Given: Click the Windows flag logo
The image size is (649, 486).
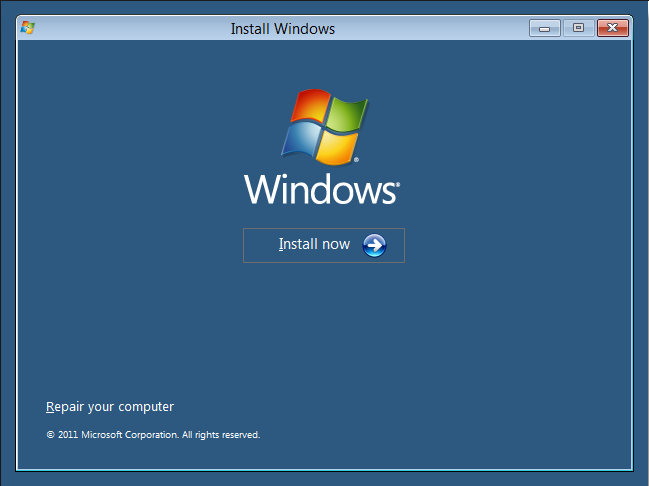Looking at the screenshot, I should tap(324, 127).
